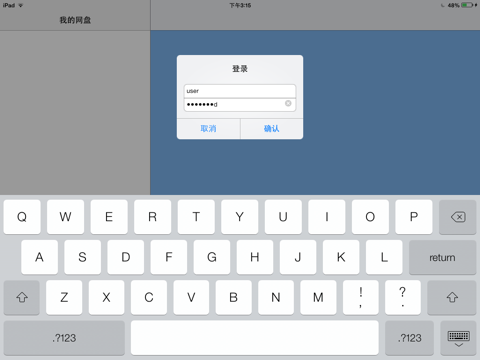The height and width of the screenshot is (360, 480).
Task: Tap the P key
Action: coord(414,217)
